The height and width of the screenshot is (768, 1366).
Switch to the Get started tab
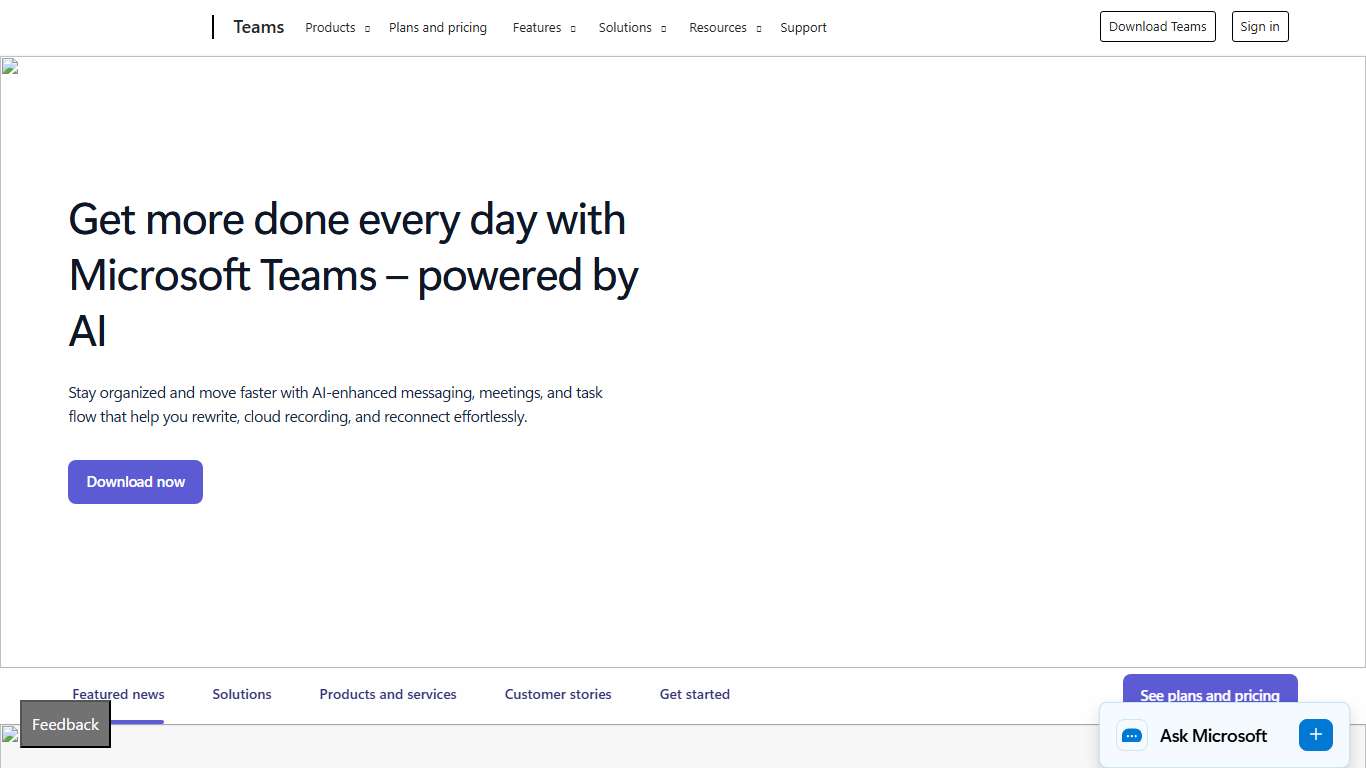tap(694, 694)
